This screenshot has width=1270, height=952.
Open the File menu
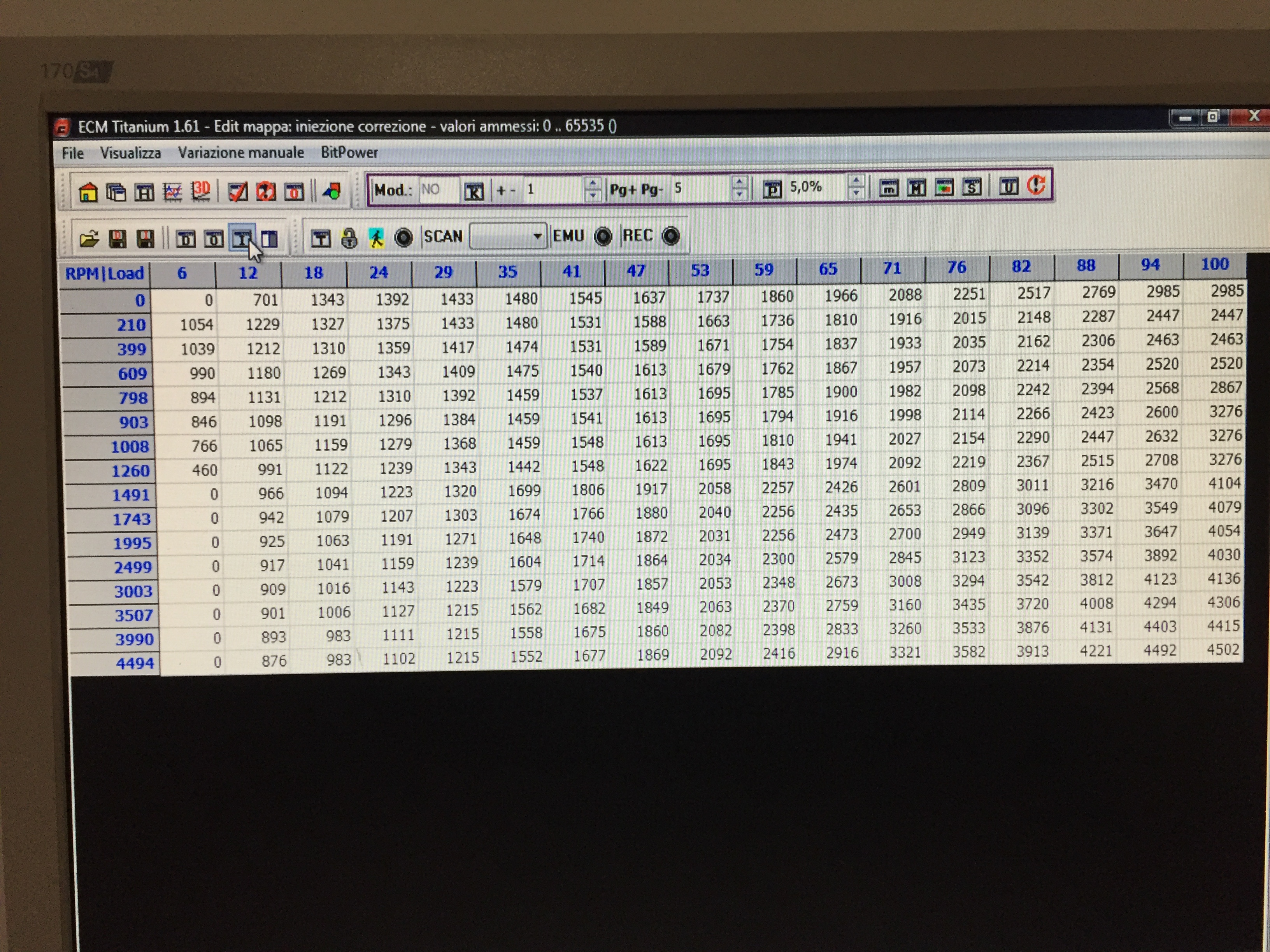(73, 153)
